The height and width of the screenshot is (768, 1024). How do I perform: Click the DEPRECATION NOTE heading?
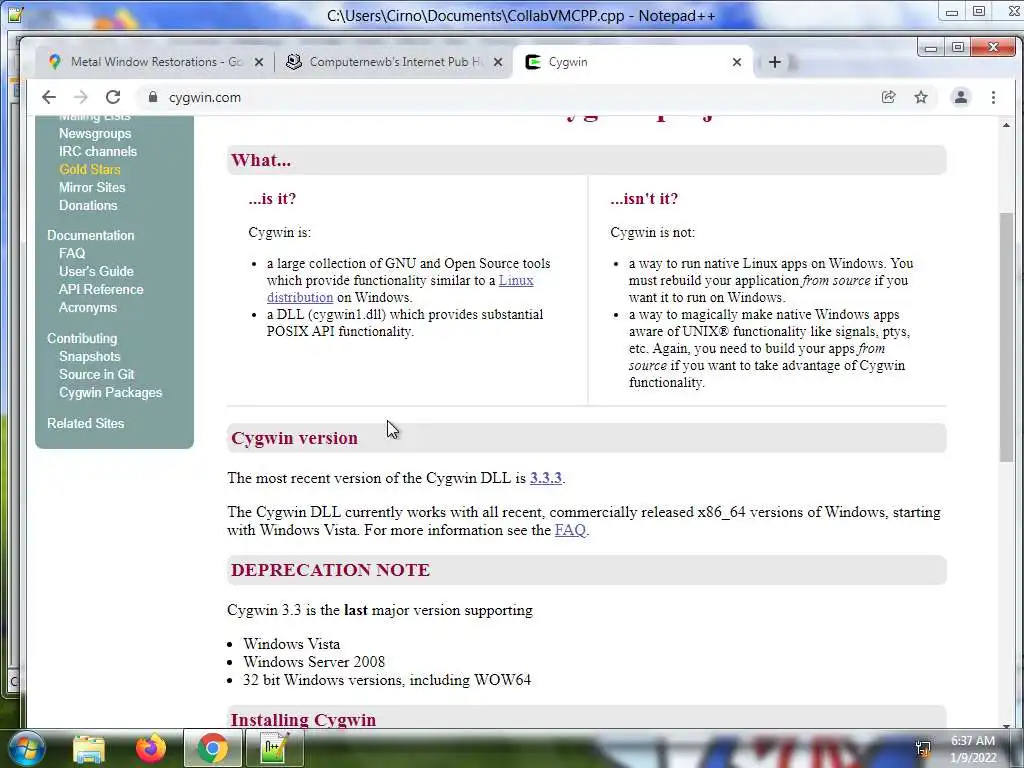pos(330,570)
